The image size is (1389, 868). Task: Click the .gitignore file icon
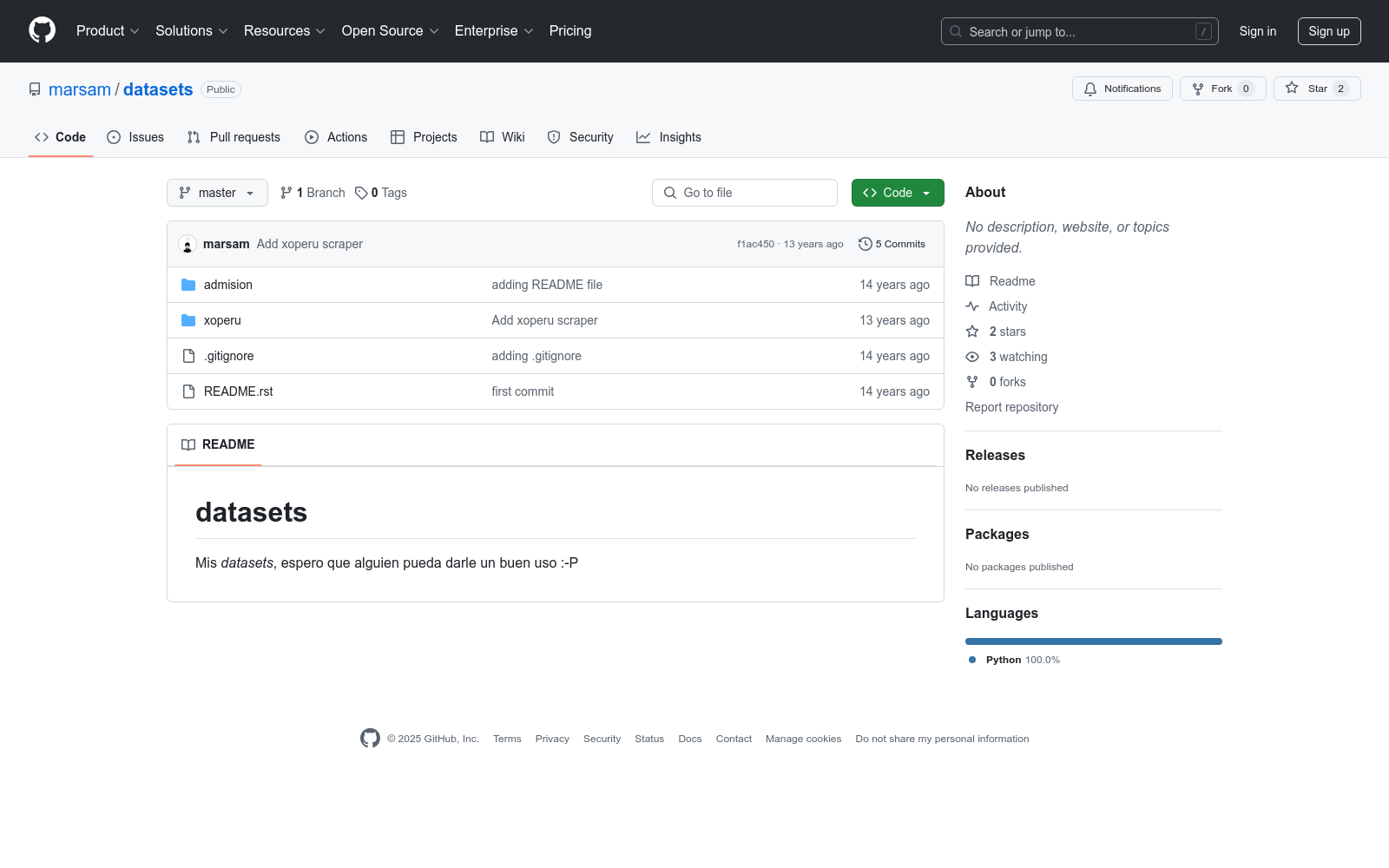[188, 356]
